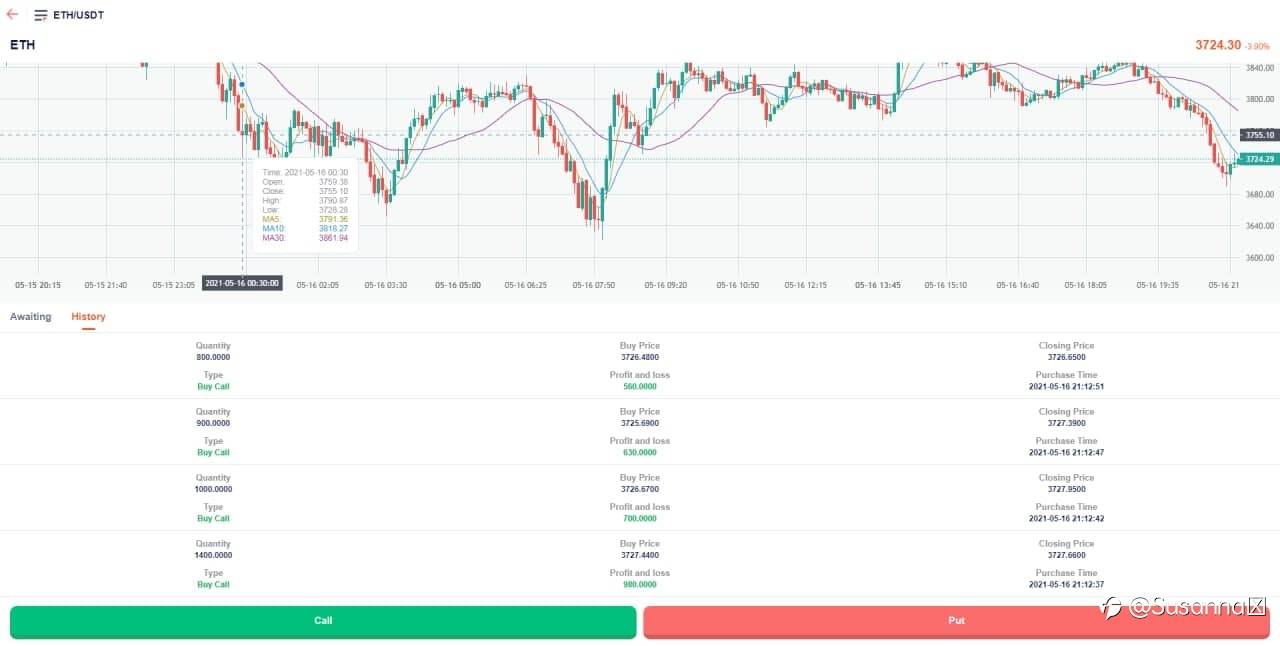
Task: Click the MA5 value in chart tooltip
Action: tap(333, 219)
